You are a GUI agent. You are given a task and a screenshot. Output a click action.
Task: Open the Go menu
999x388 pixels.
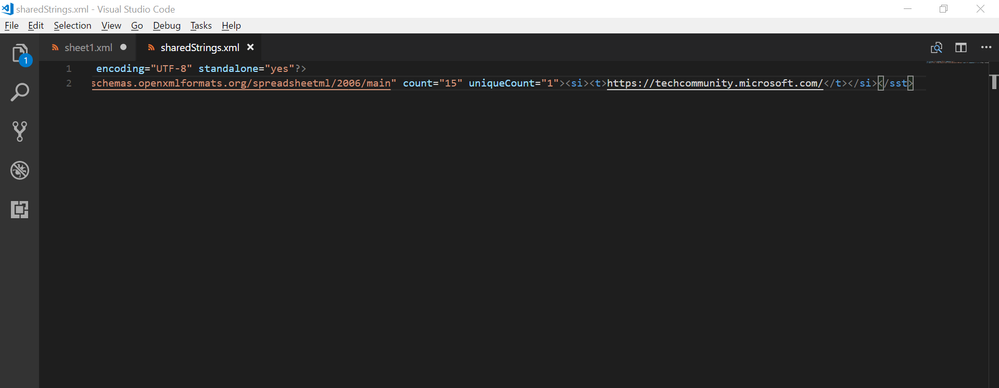pyautogui.click(x=137, y=25)
